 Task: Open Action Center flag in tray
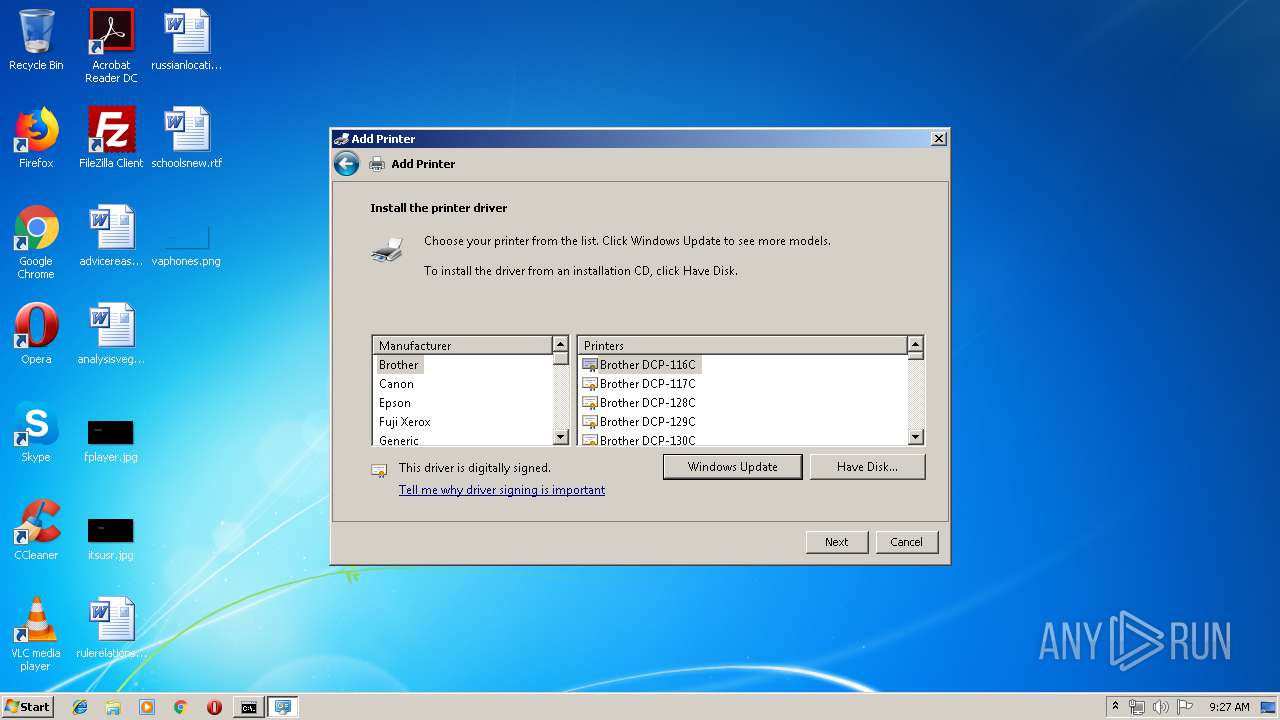tap(1185, 707)
